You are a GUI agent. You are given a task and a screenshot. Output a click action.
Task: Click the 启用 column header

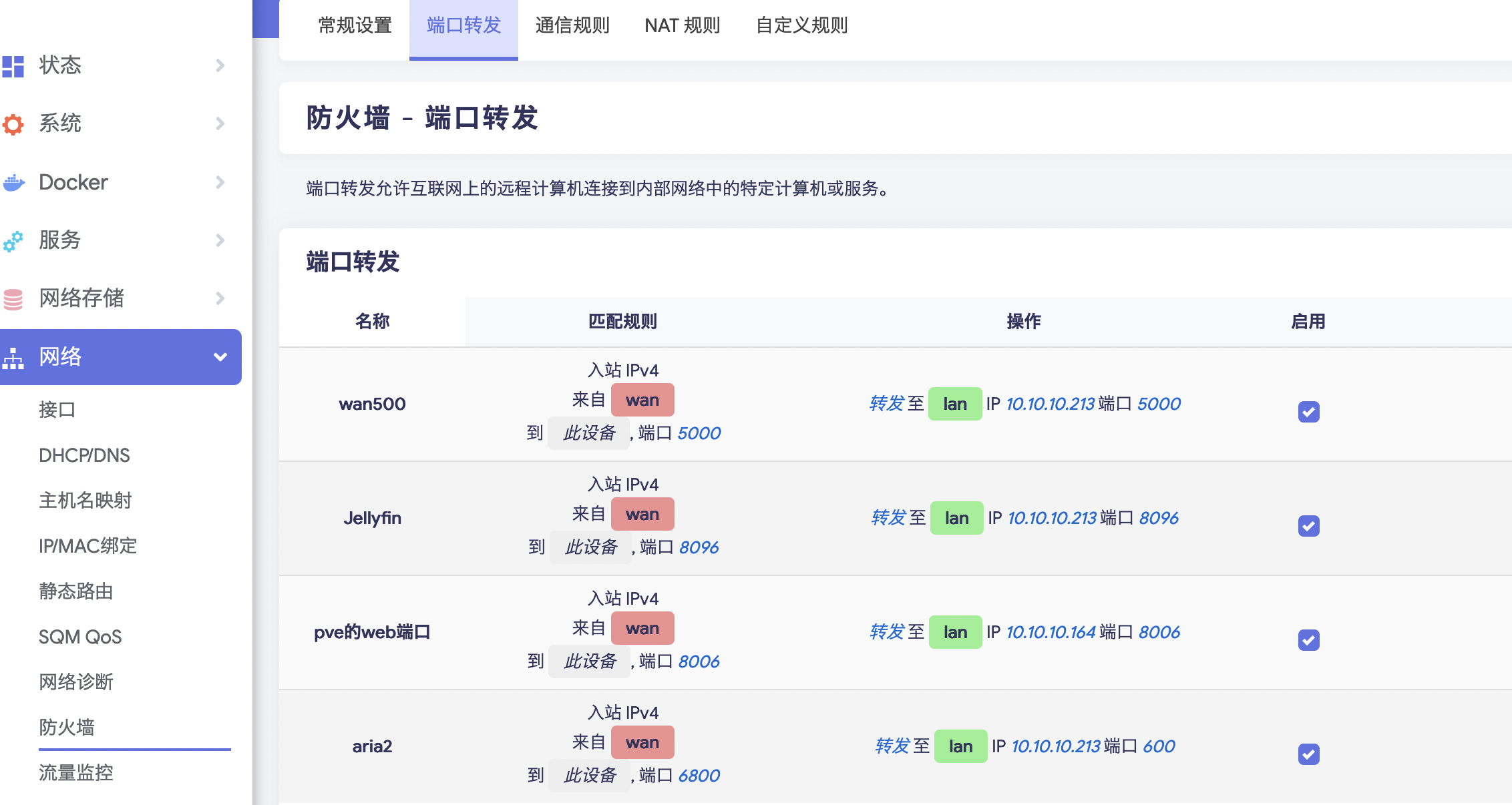coord(1308,322)
